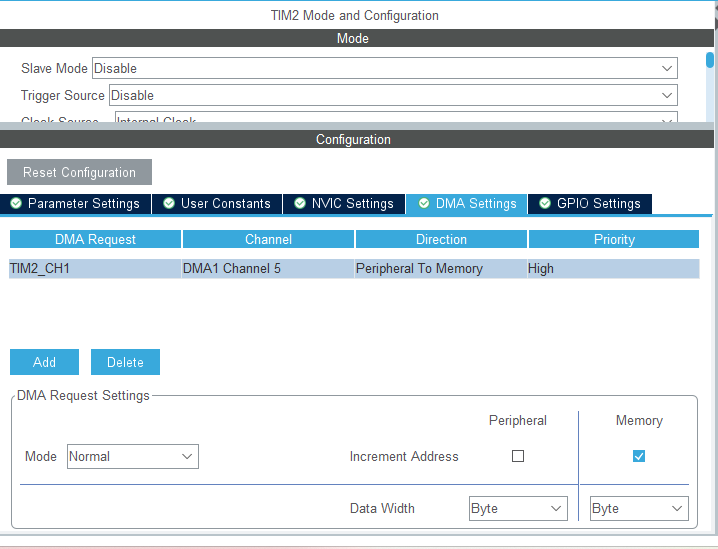Click the Peripheral To Memory direction cell

pos(441,268)
